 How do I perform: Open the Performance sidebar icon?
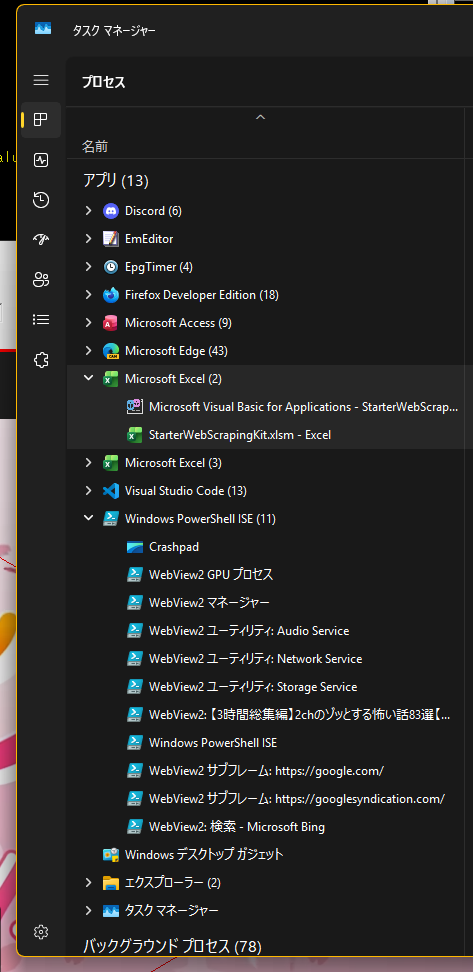[x=41, y=160]
